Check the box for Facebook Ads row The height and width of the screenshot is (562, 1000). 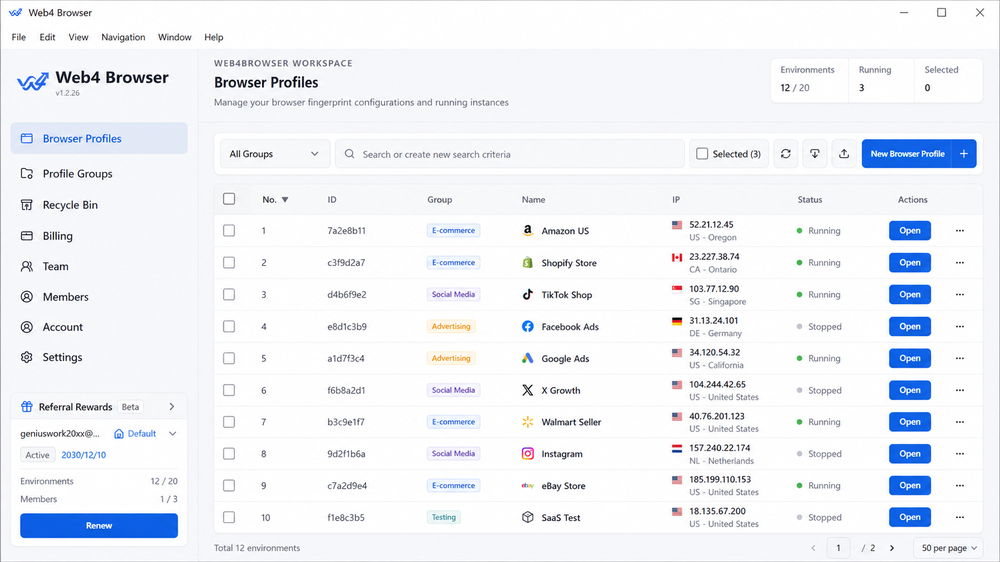(x=229, y=326)
